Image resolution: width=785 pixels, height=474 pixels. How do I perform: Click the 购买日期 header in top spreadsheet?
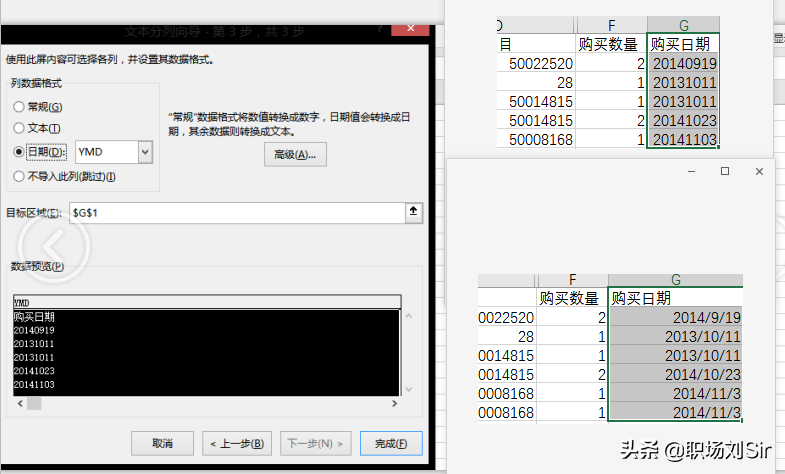click(x=683, y=44)
